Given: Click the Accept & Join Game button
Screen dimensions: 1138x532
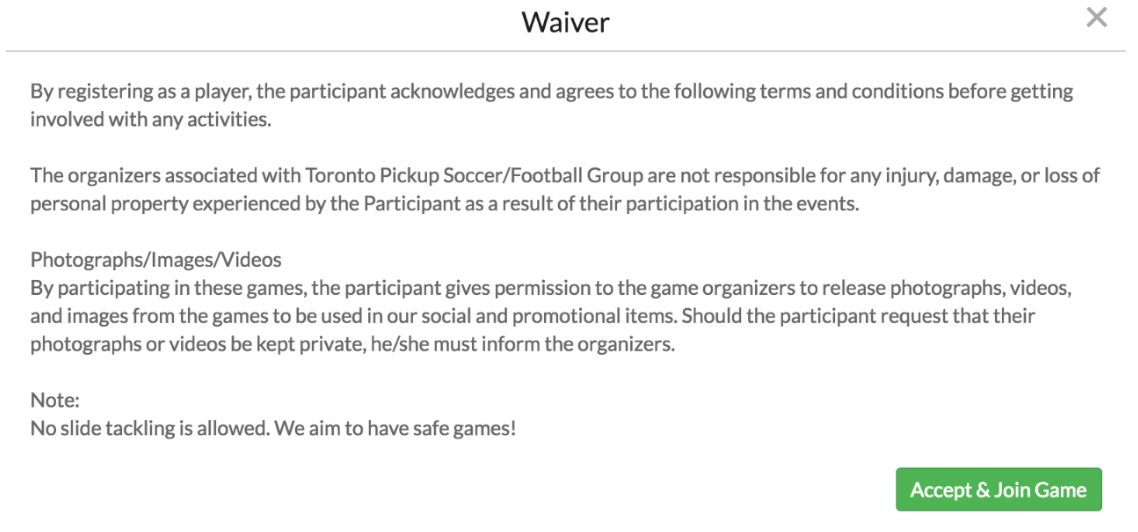Looking at the screenshot, I should pos(999,489).
